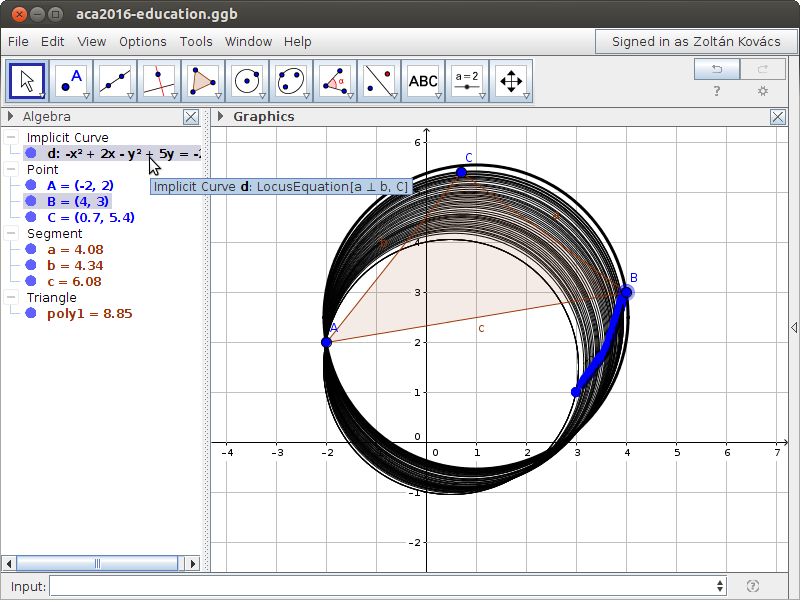
Task: Select the Insert Text ABC tool
Action: coord(423,81)
